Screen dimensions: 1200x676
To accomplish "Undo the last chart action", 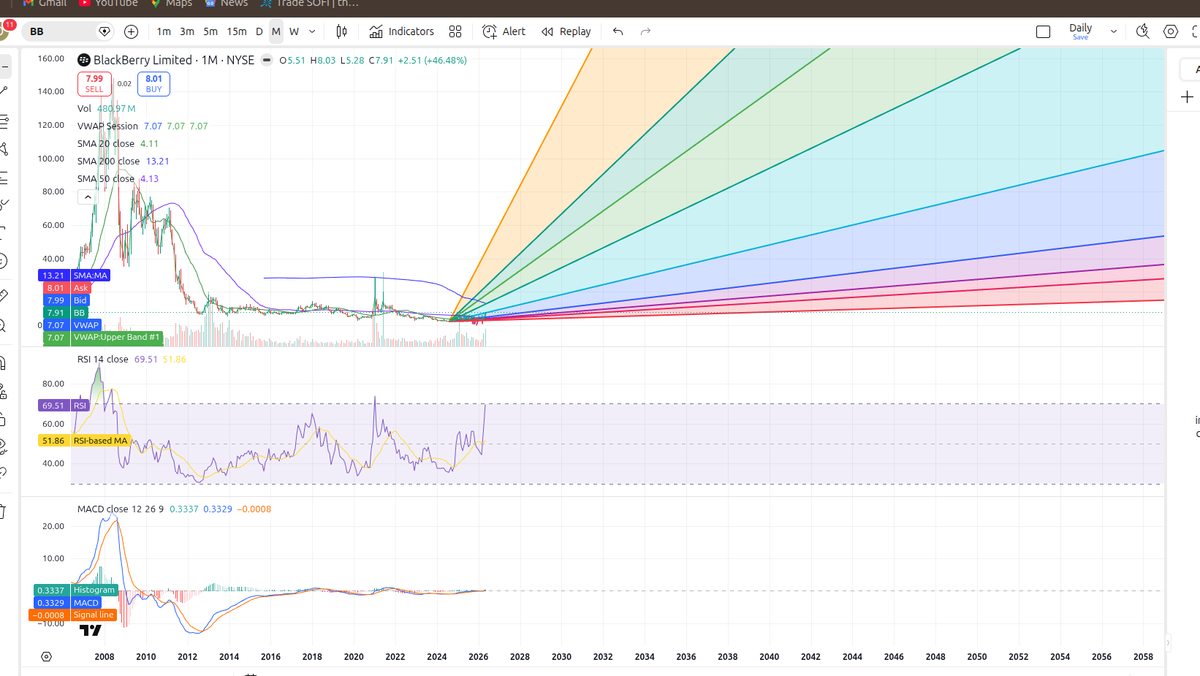I will click(x=617, y=32).
